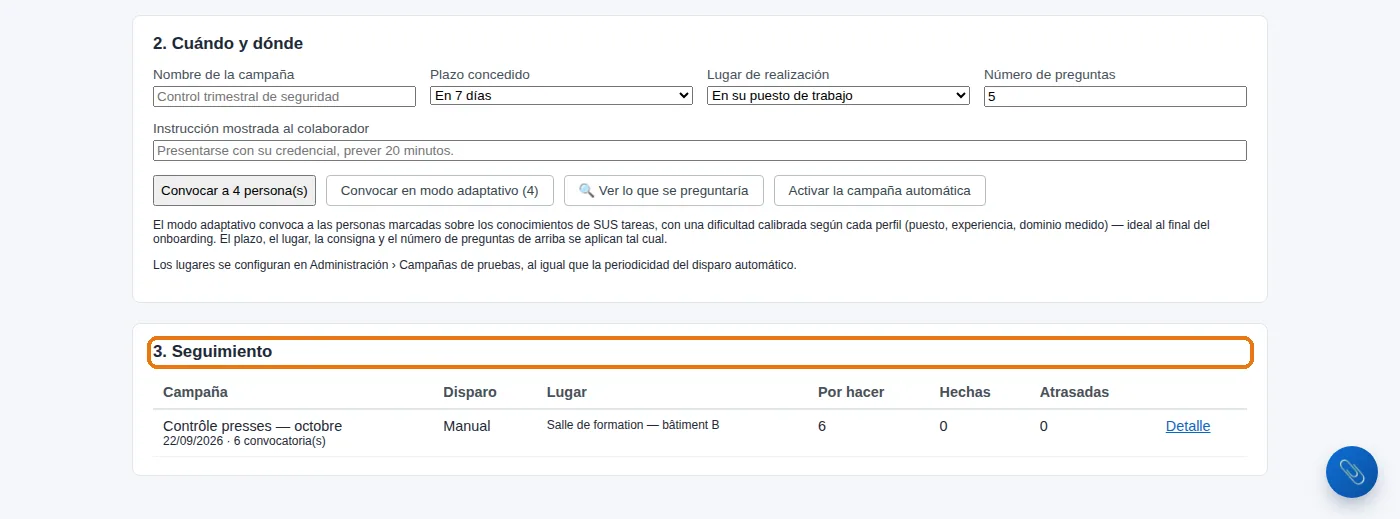The height and width of the screenshot is (519, 1400).
Task: Click the Por hacer column header
Action: (851, 392)
